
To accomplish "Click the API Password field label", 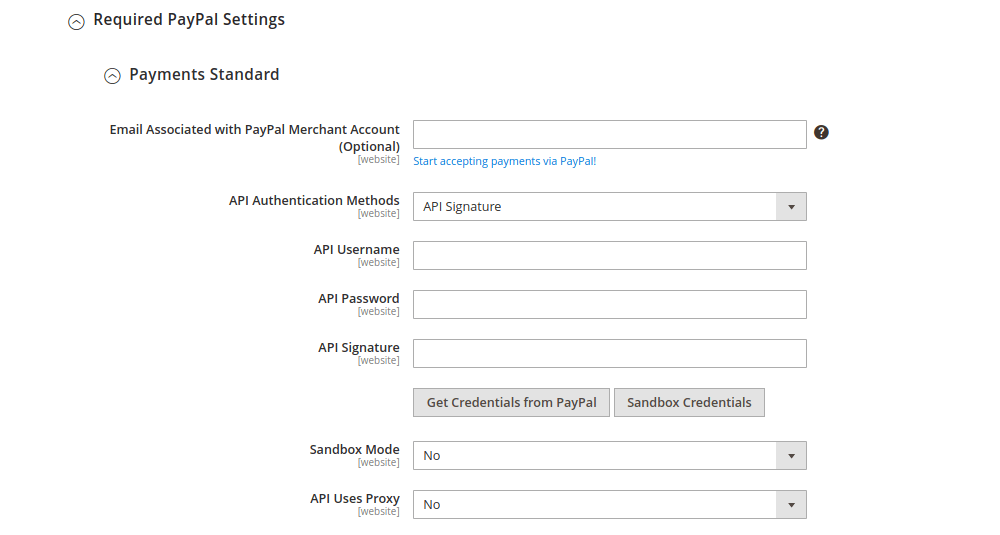I will tap(358, 299).
